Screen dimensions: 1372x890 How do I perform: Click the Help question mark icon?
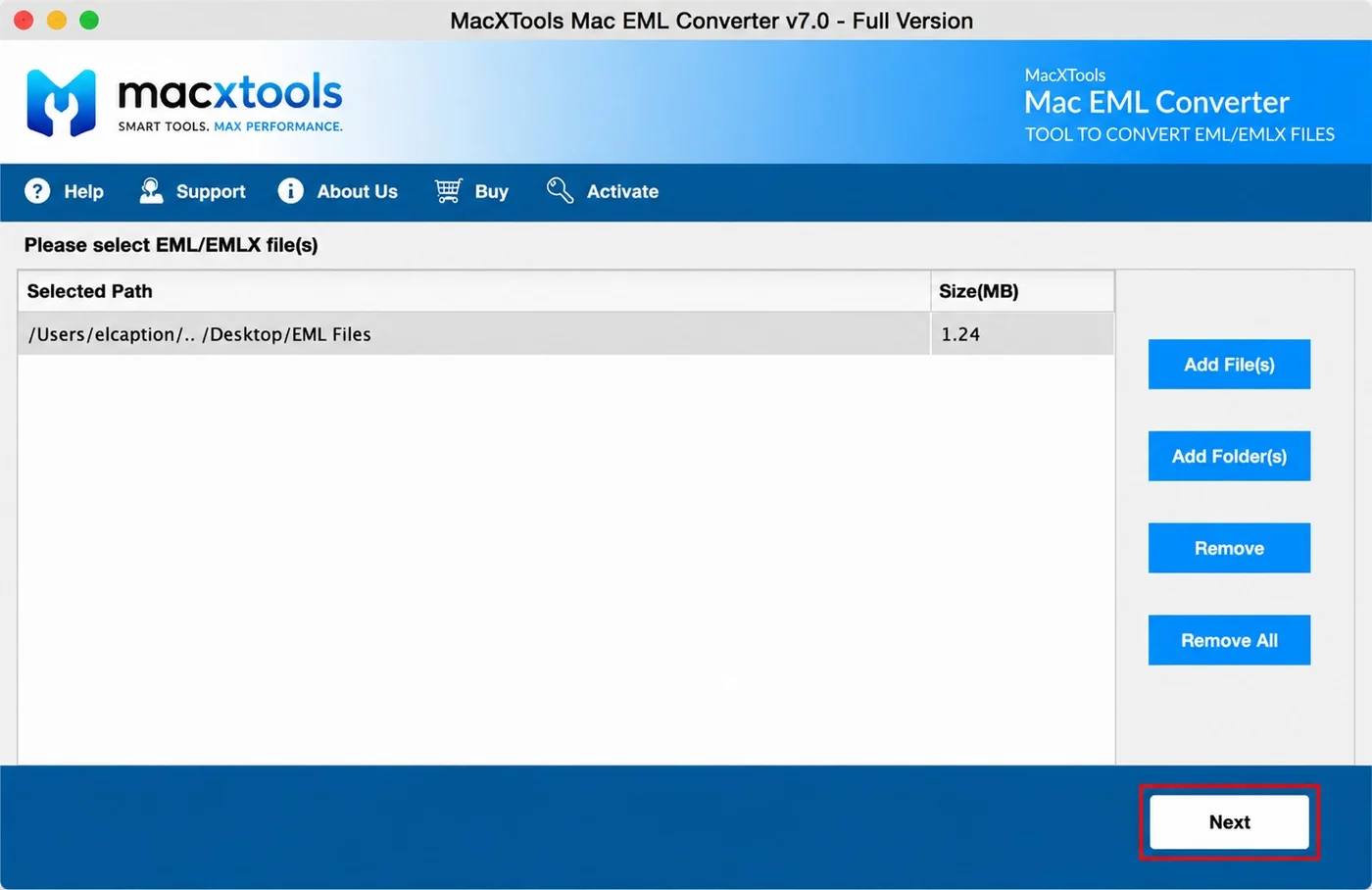coord(37,191)
